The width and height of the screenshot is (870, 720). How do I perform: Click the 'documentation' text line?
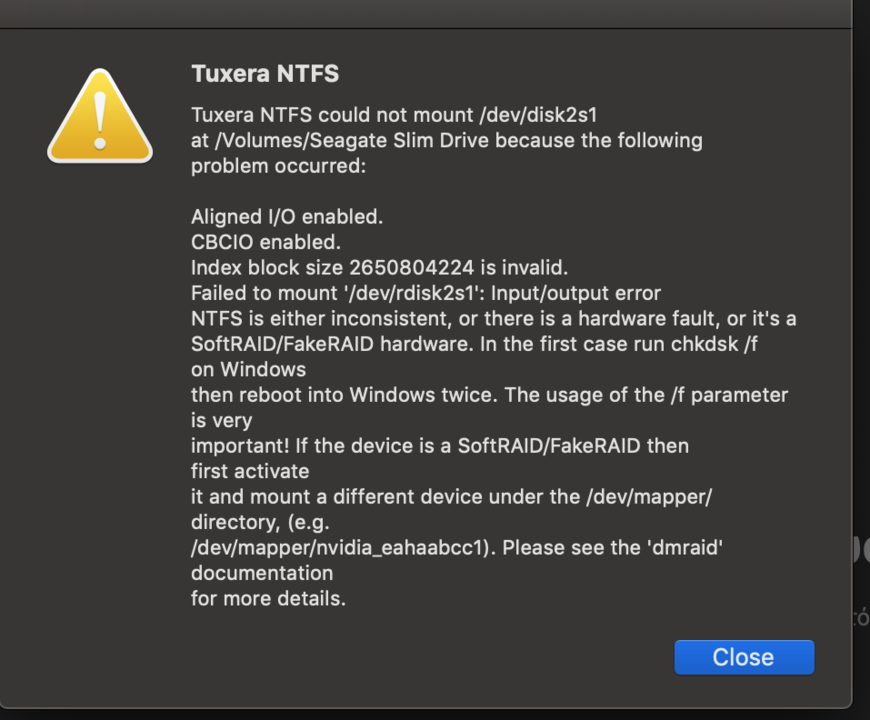point(262,573)
